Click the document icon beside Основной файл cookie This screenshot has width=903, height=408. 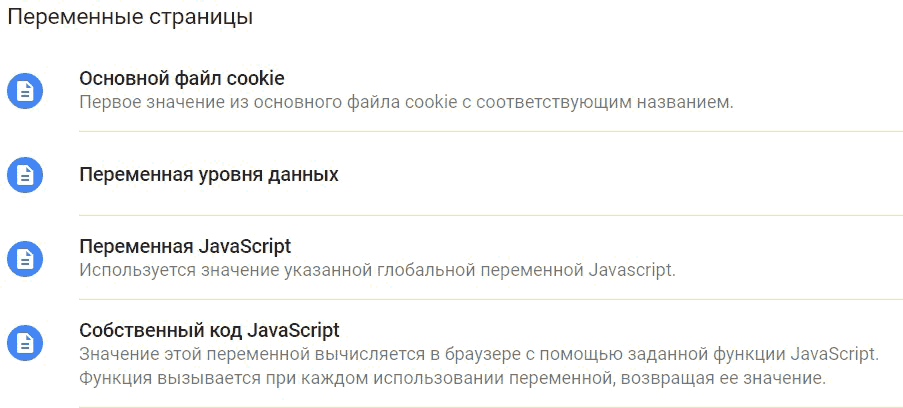[25, 91]
